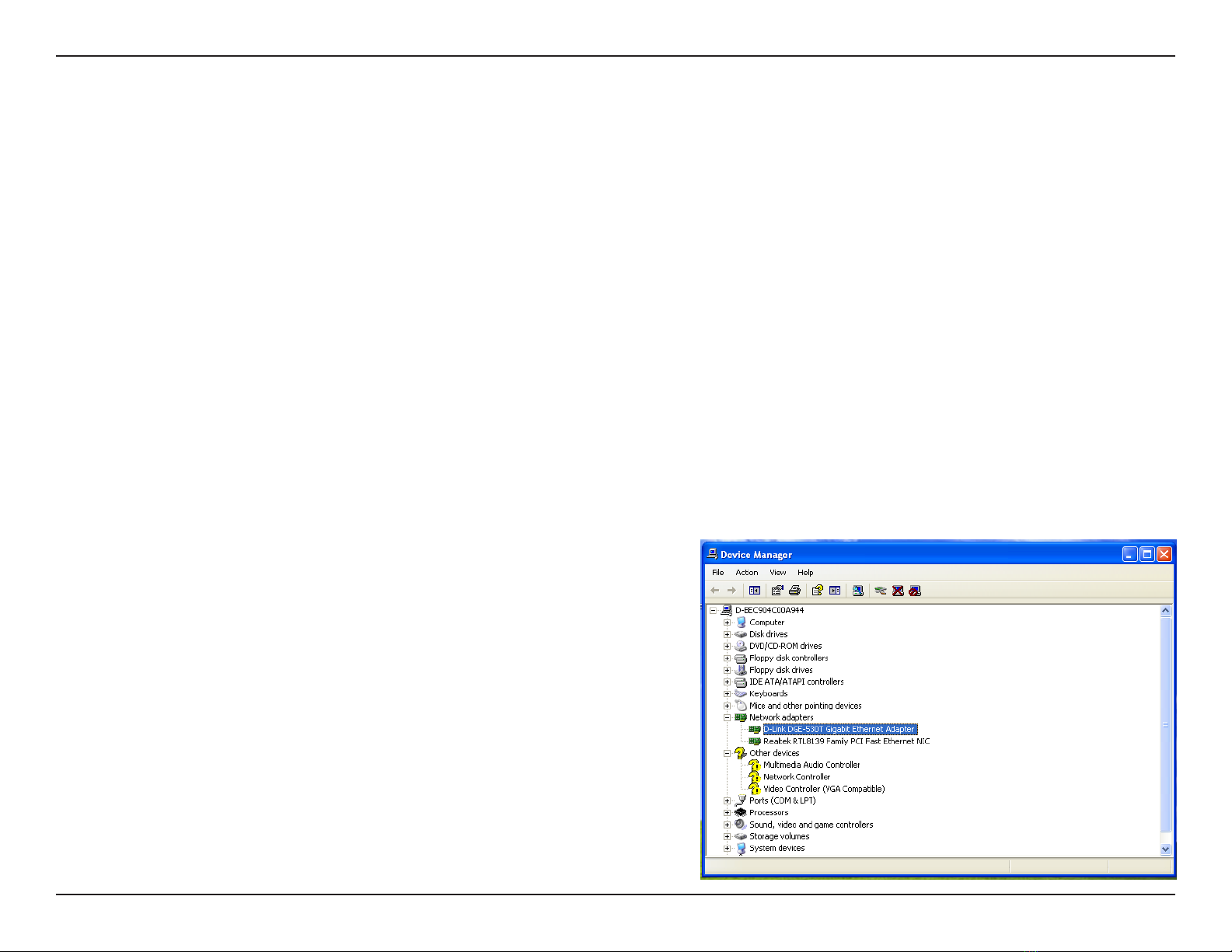Select the Mice and other pointing devices label

(805, 706)
